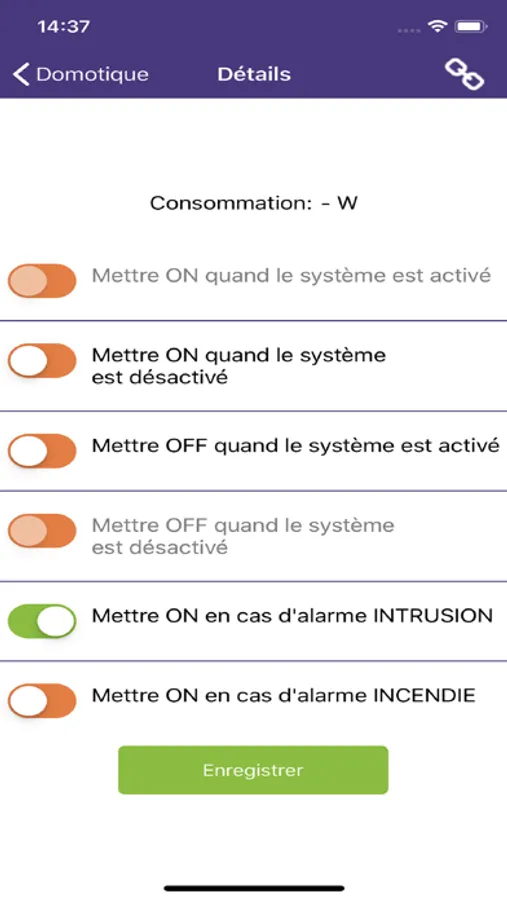Tap the home indicator bar
507x900 pixels.
pos(254,888)
